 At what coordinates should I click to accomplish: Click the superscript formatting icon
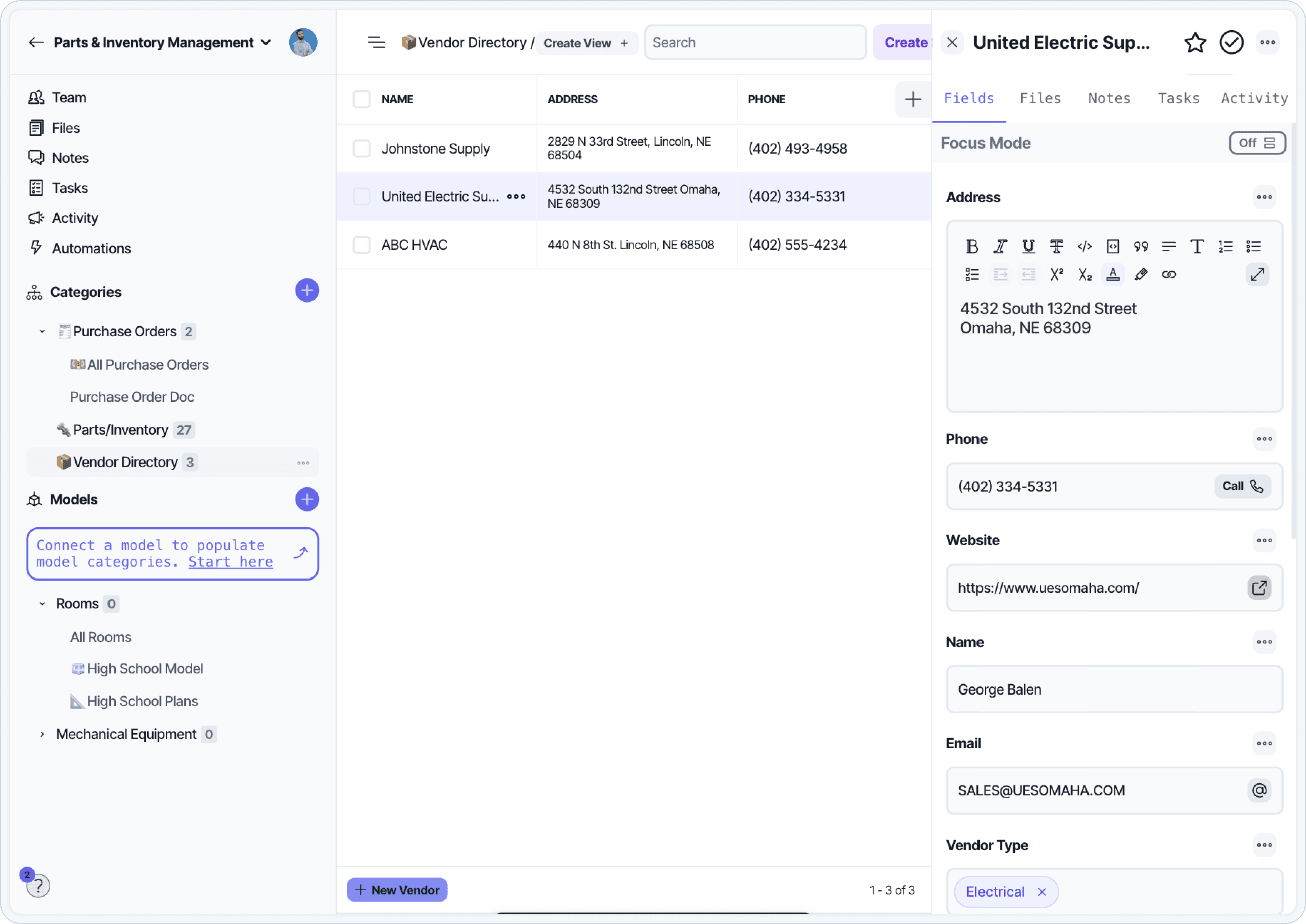(x=1056, y=274)
